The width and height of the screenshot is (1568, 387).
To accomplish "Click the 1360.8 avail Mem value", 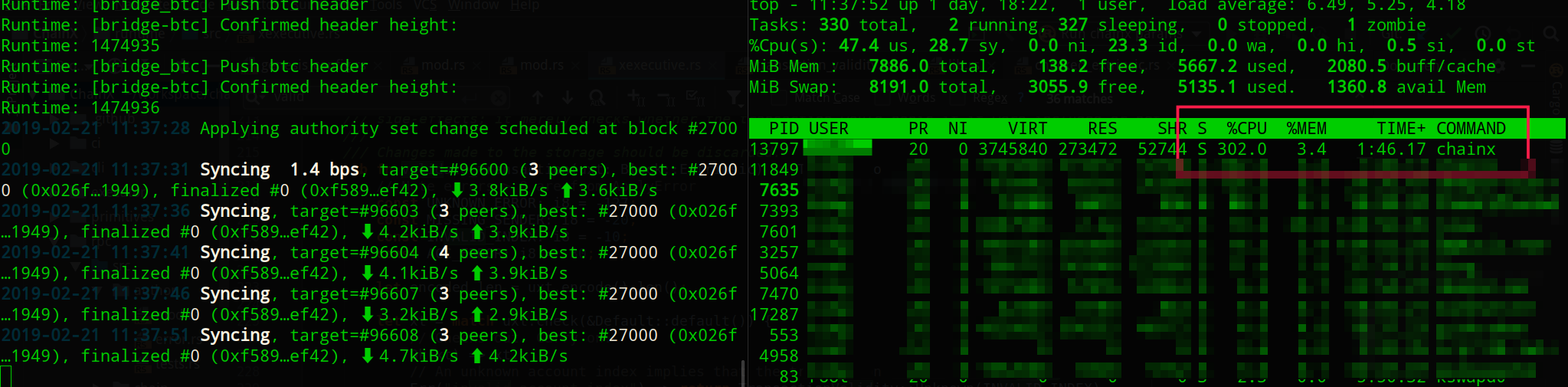I will [x=1357, y=87].
